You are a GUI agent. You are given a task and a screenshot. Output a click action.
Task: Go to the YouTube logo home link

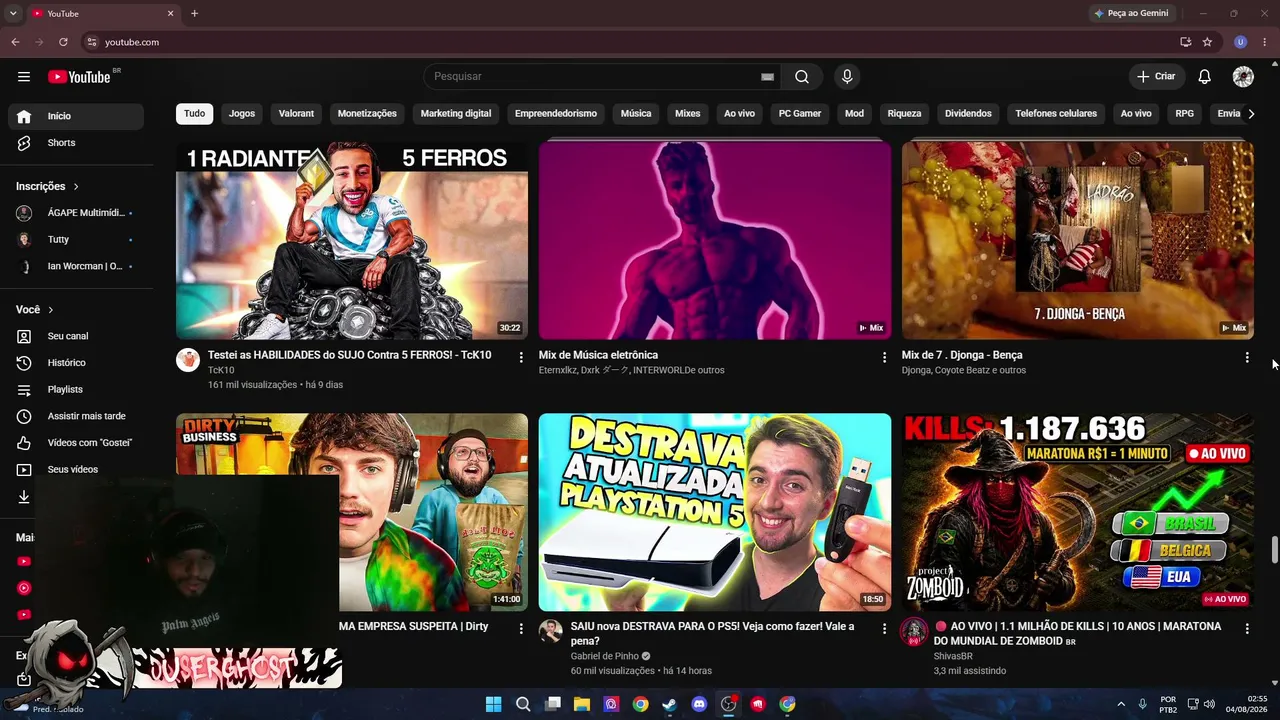pyautogui.click(x=79, y=77)
